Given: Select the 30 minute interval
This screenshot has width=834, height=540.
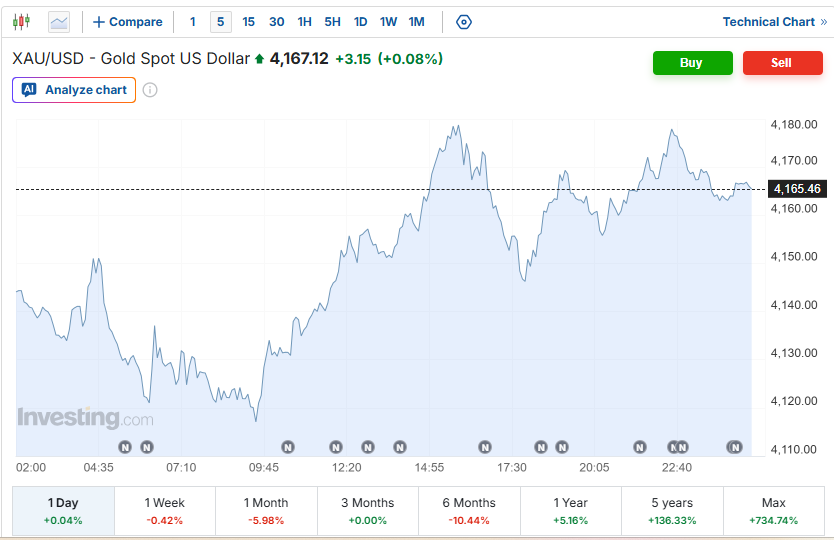Looking at the screenshot, I should point(277,22).
